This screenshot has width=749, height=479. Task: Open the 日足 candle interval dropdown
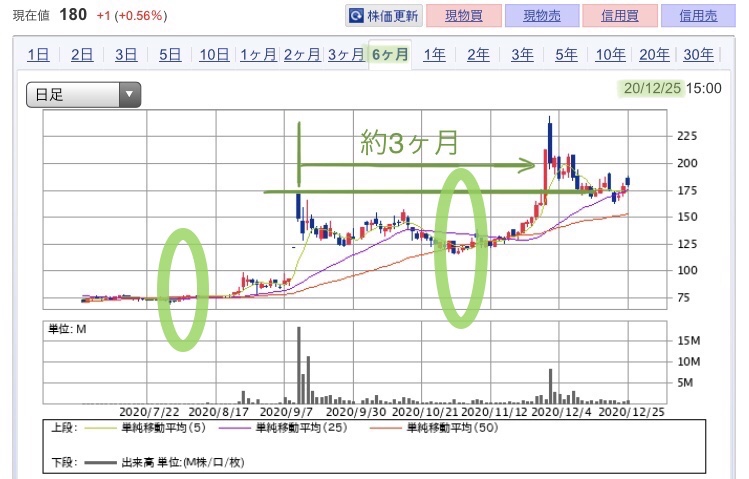pos(83,95)
